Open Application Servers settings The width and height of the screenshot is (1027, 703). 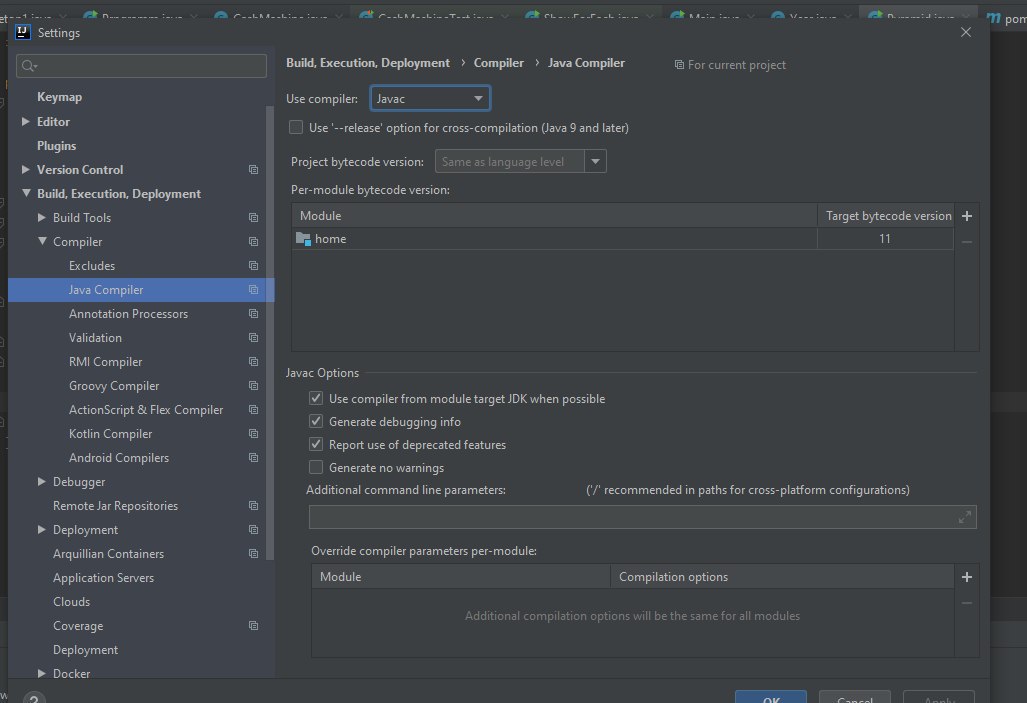(103, 578)
